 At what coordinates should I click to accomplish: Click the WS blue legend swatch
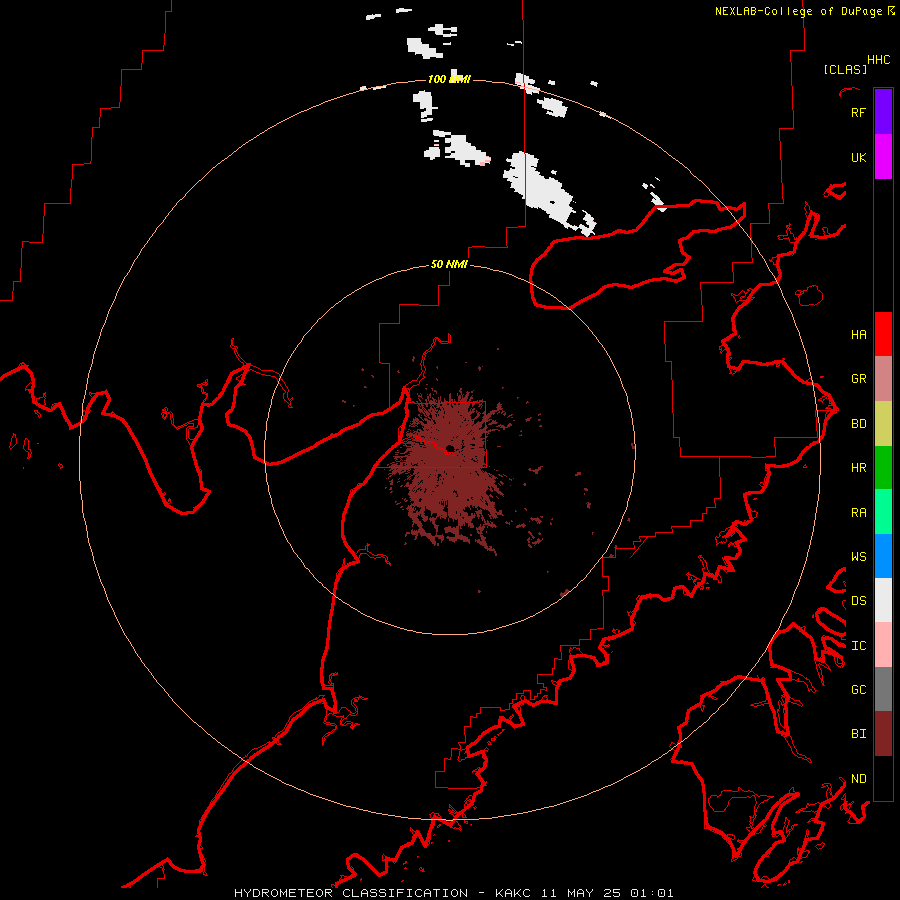pyautogui.click(x=883, y=556)
